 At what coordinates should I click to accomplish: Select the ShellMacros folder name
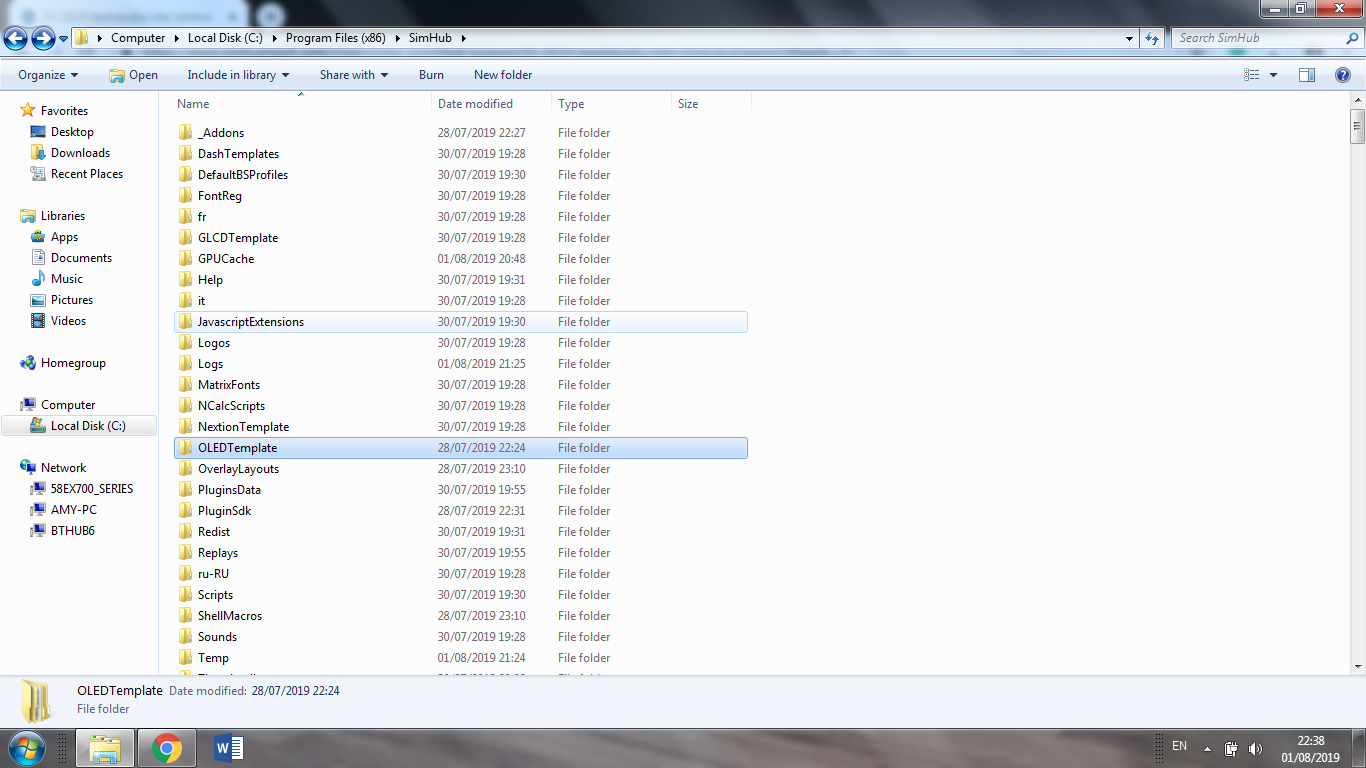[230, 616]
